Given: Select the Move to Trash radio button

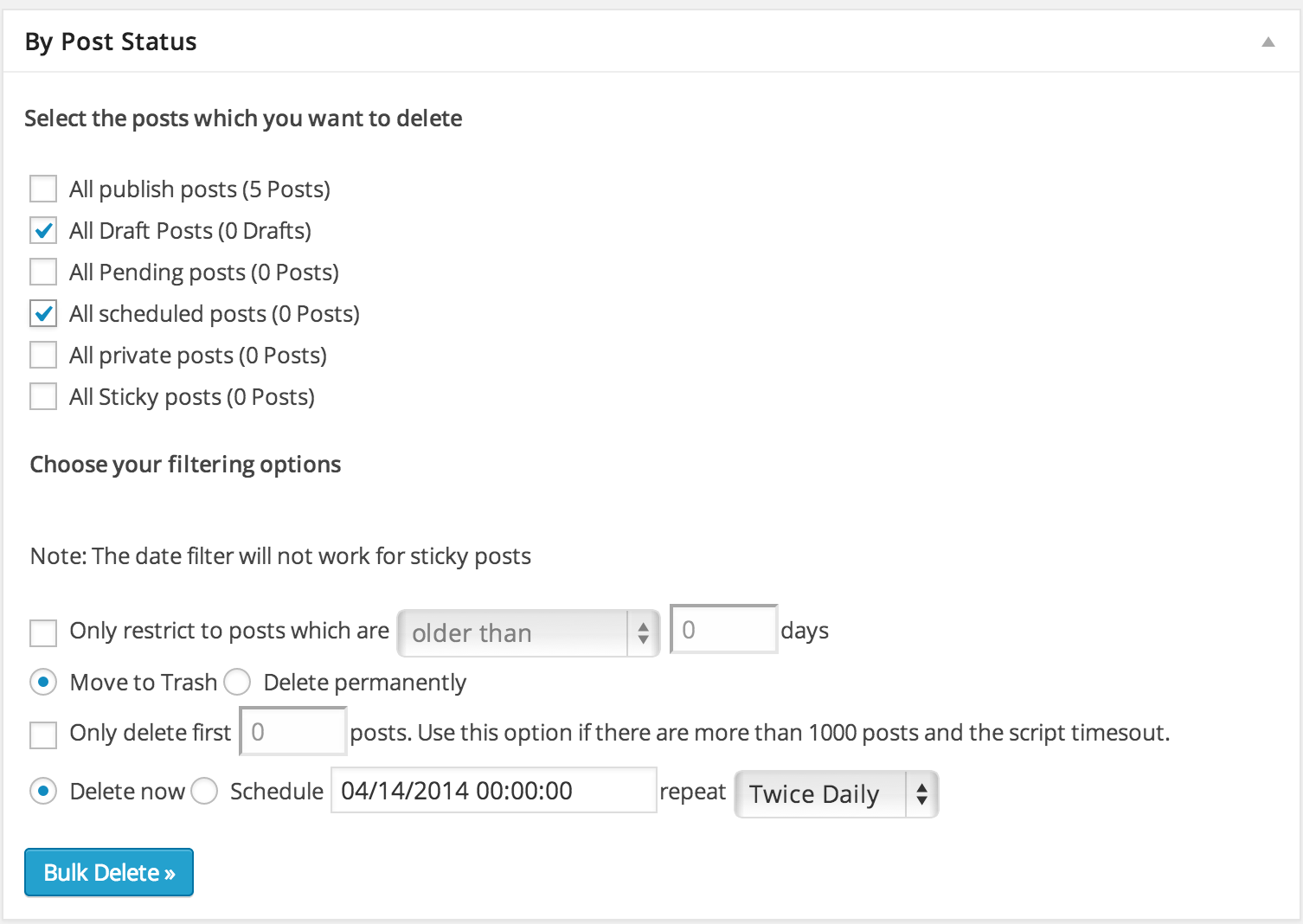Looking at the screenshot, I should 43,683.
